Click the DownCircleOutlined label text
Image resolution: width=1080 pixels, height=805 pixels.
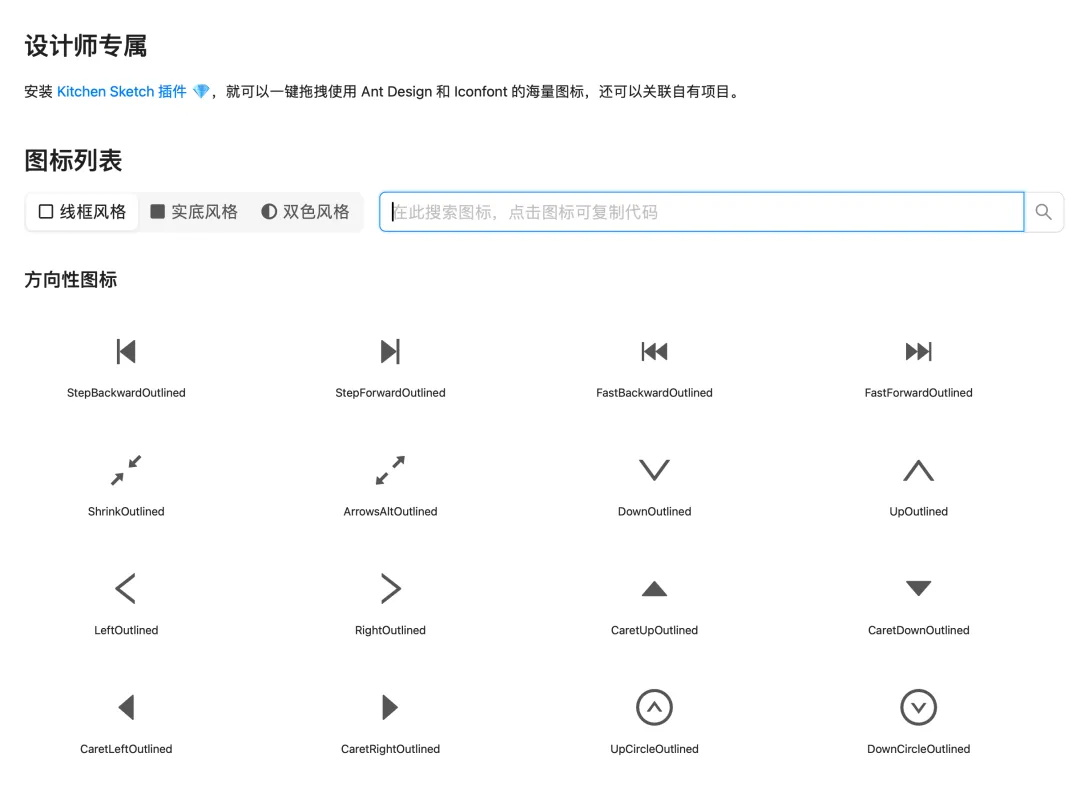tap(918, 749)
